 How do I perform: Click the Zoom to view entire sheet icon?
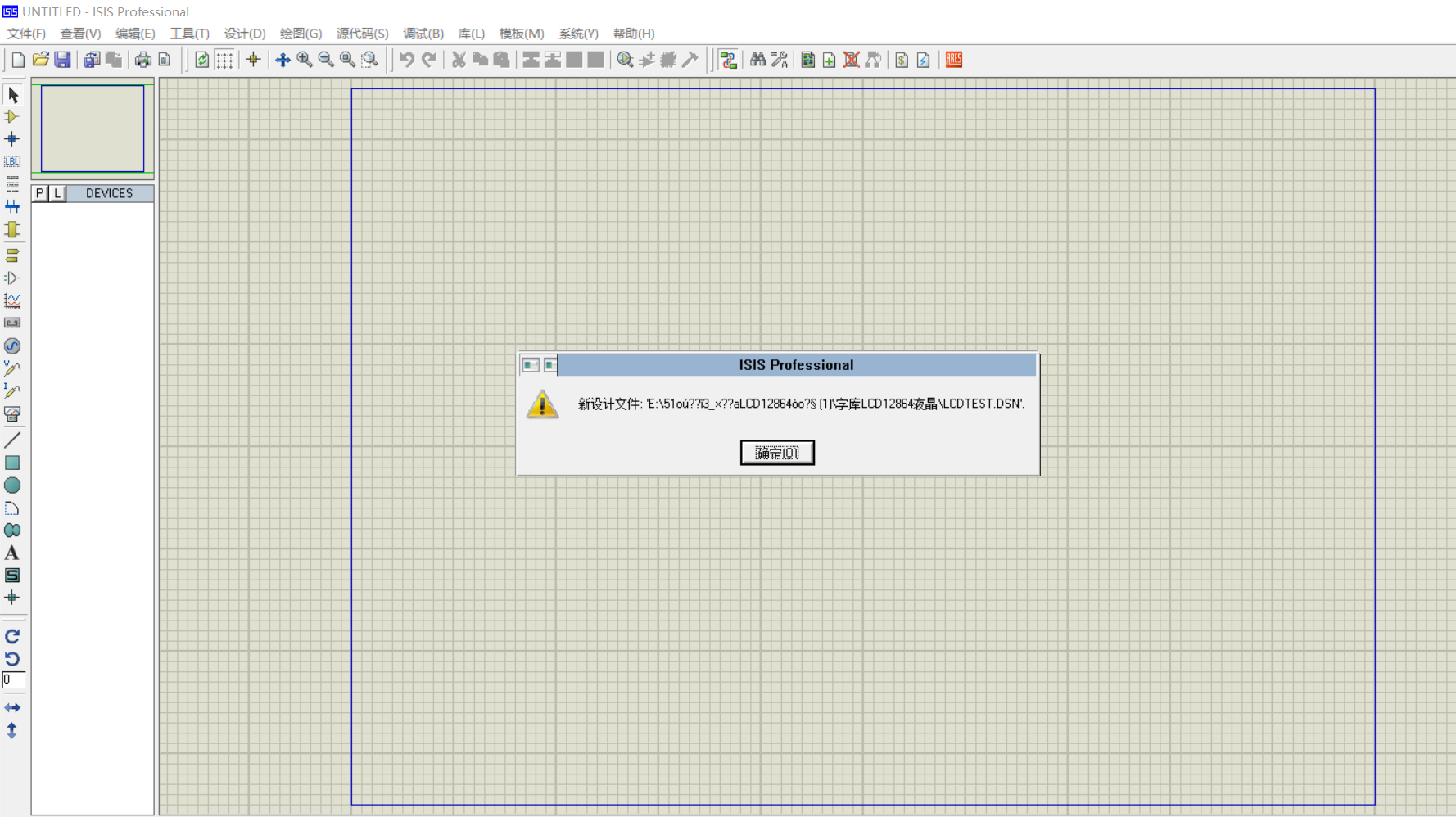click(x=348, y=60)
